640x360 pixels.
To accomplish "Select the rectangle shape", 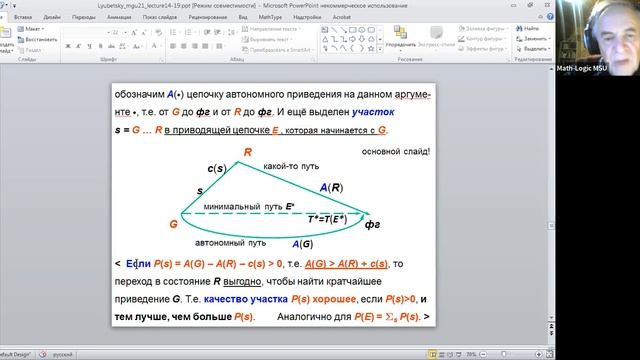I will (x=353, y=30).
